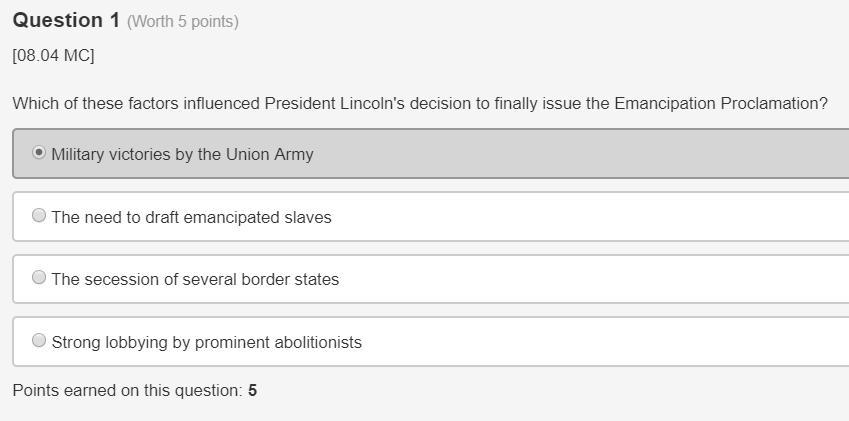The image size is (849, 421).
Task: Click the question prompt about President Lincoln's decision
Action: [420, 104]
